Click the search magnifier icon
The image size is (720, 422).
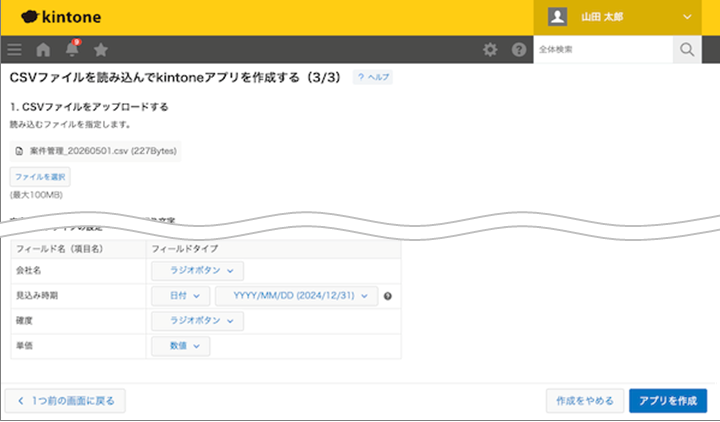[687, 50]
